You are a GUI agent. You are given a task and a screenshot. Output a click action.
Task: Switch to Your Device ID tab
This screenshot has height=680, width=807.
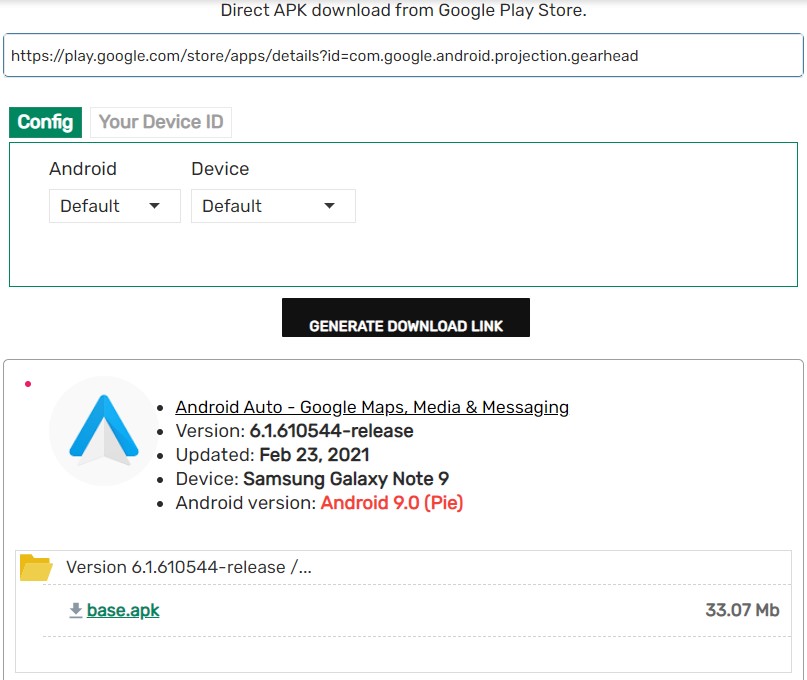coord(161,122)
